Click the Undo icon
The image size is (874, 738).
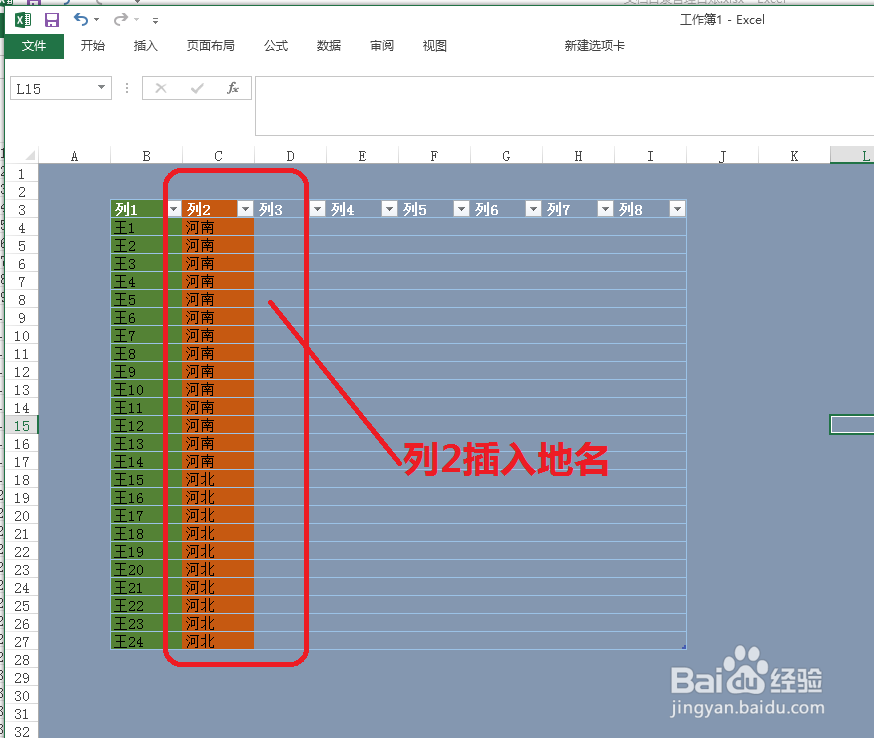[80, 19]
